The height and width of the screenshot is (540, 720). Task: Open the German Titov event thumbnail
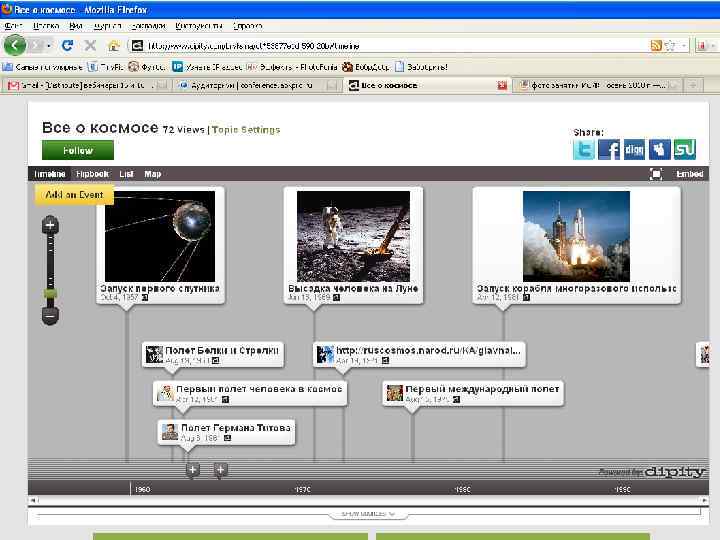click(x=170, y=432)
